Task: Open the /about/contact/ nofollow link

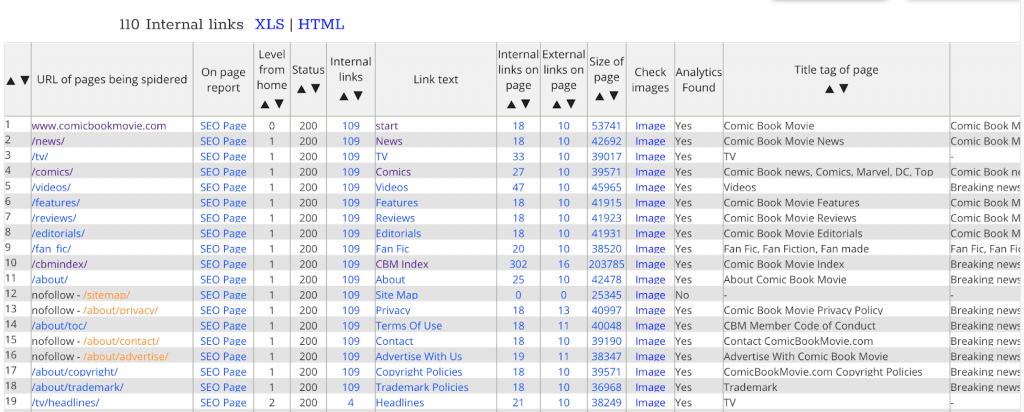Action: [x=121, y=341]
